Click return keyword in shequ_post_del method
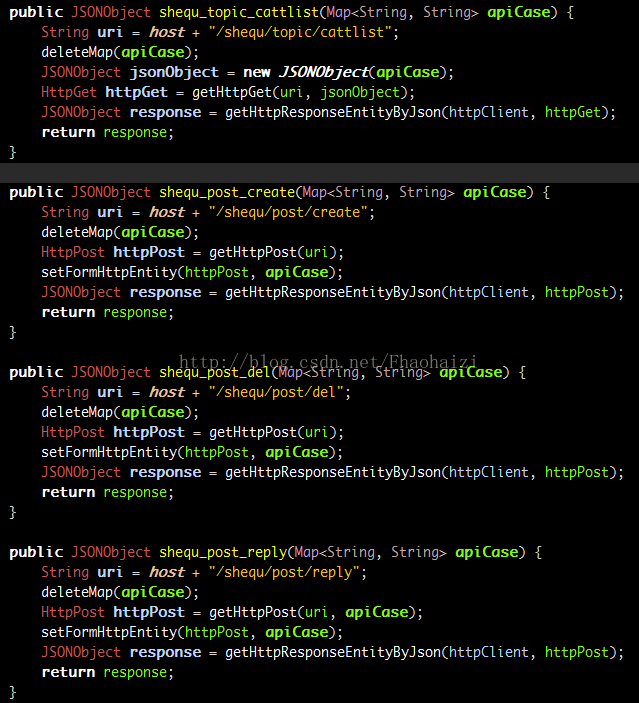Viewport: 639px width, 703px height. (68, 493)
